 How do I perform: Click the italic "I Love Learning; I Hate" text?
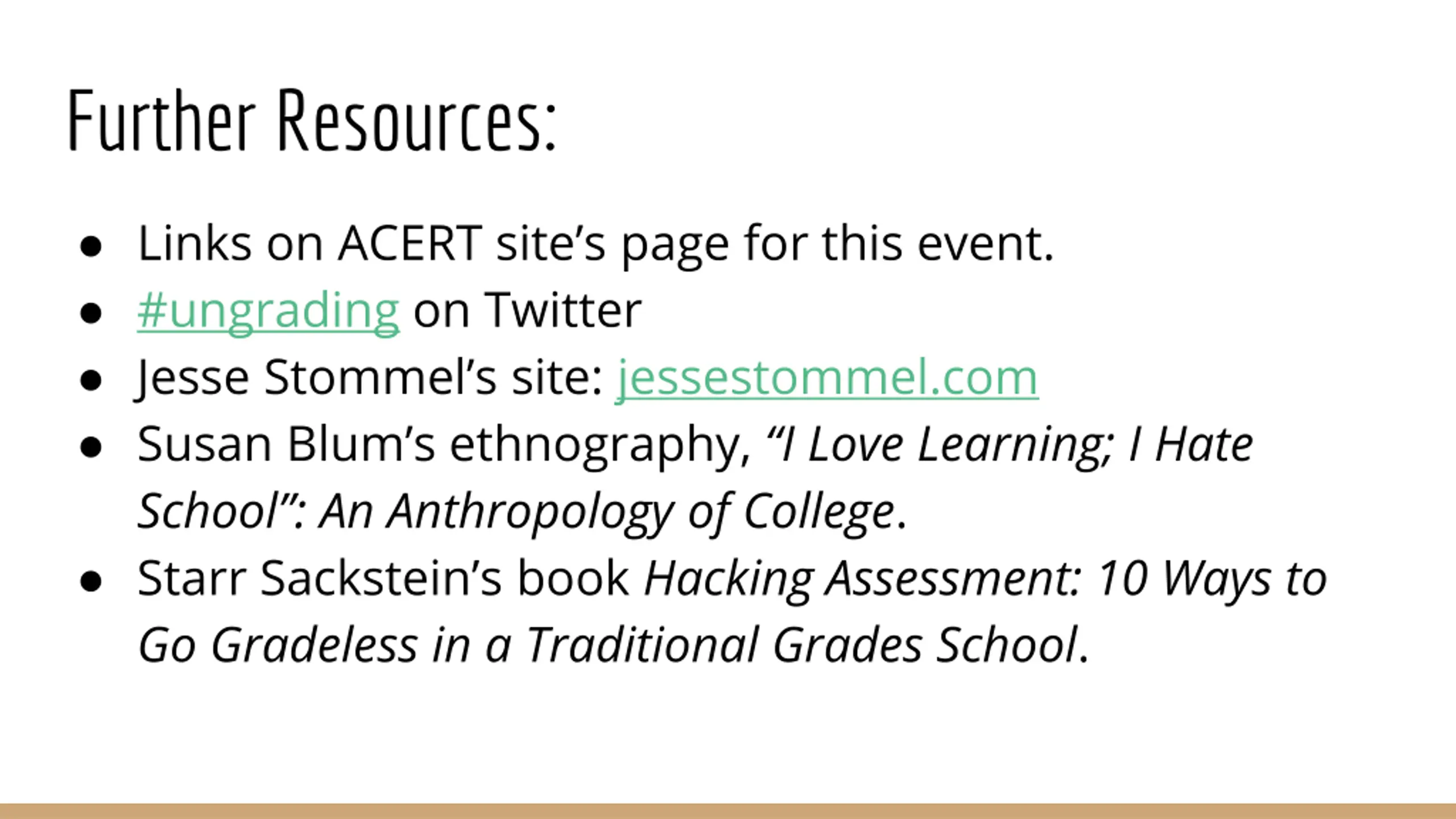(x=1010, y=445)
